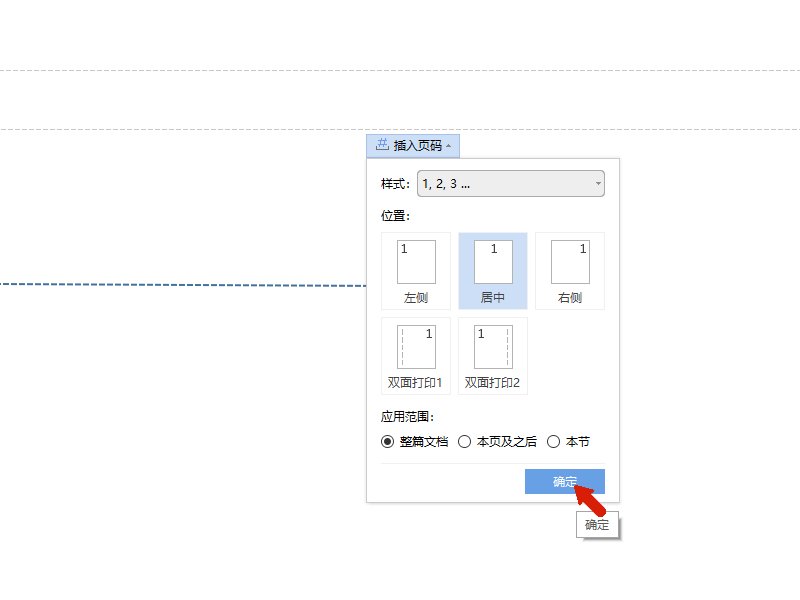Click the page number glyph beside 插入页码

point(383,145)
